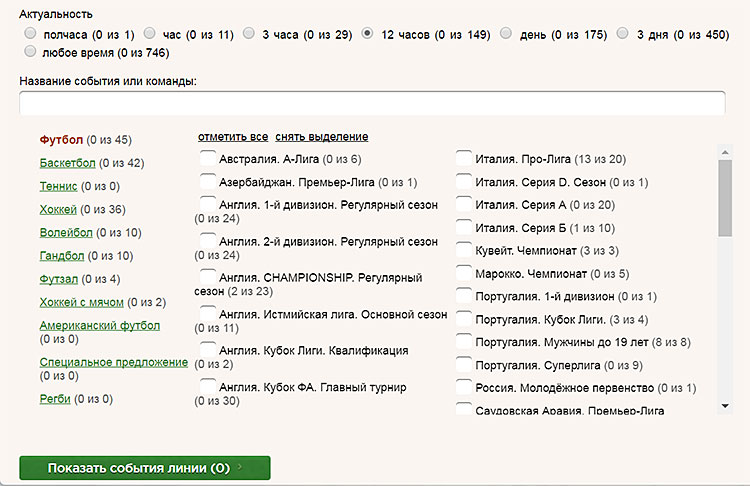Enable the Италия Серия А checkbox
750x486 pixels.
pos(464,205)
